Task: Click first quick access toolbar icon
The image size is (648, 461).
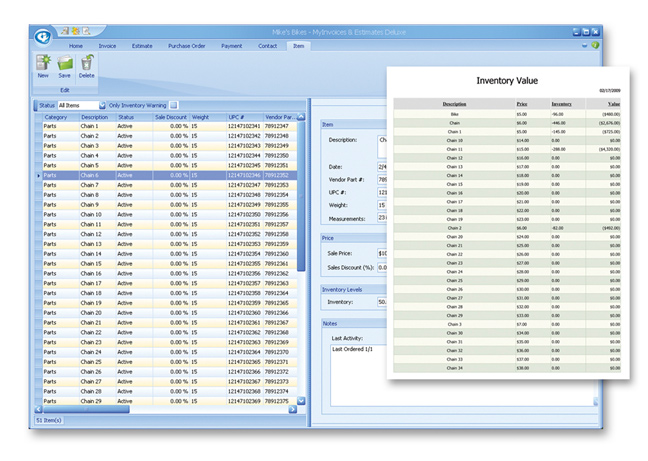Action: point(64,30)
